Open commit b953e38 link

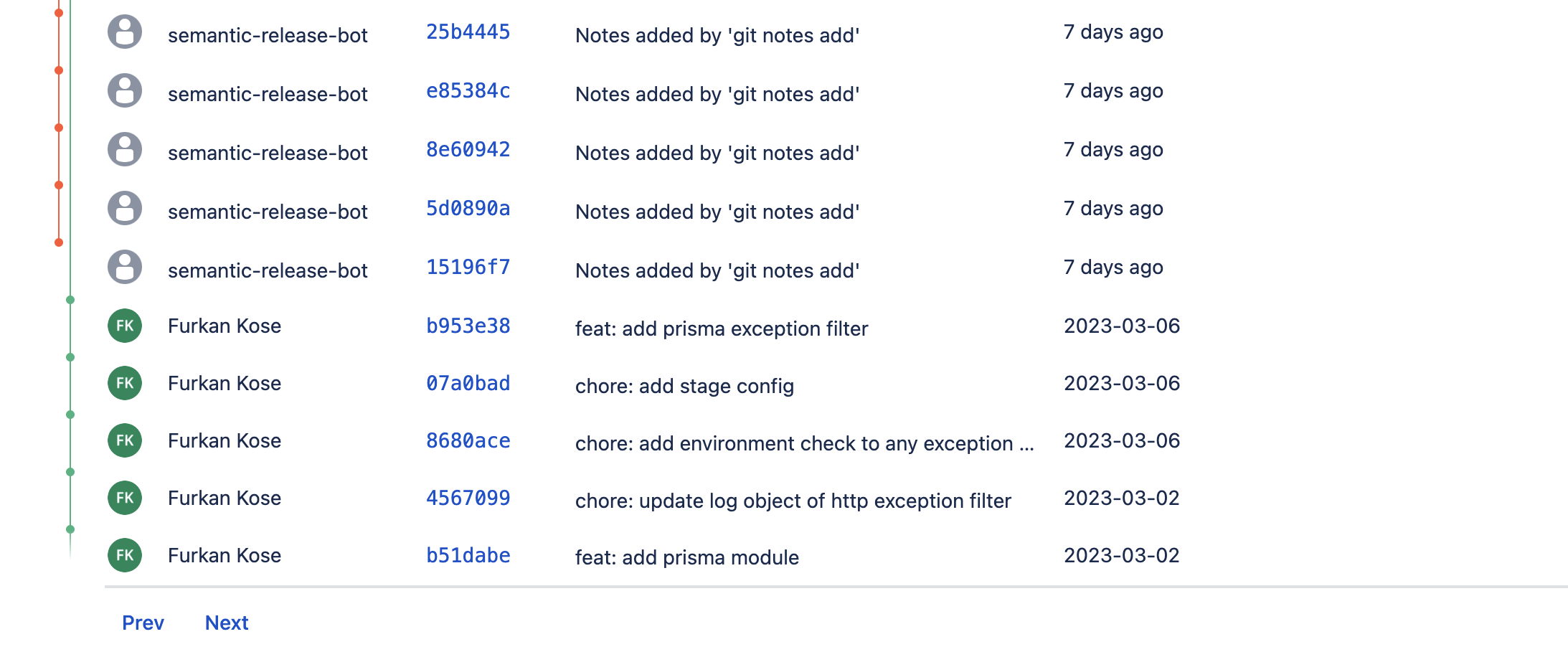tap(468, 326)
